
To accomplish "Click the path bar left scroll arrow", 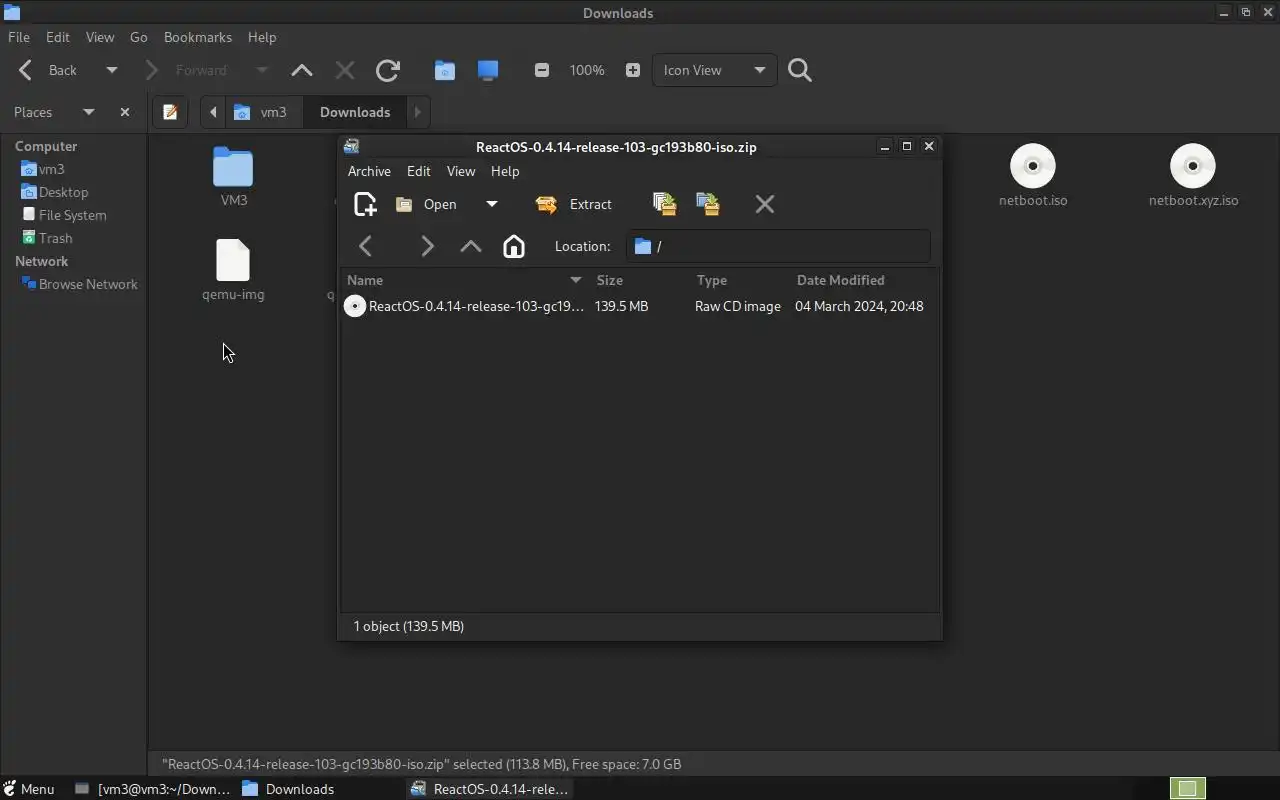I will (x=213, y=112).
